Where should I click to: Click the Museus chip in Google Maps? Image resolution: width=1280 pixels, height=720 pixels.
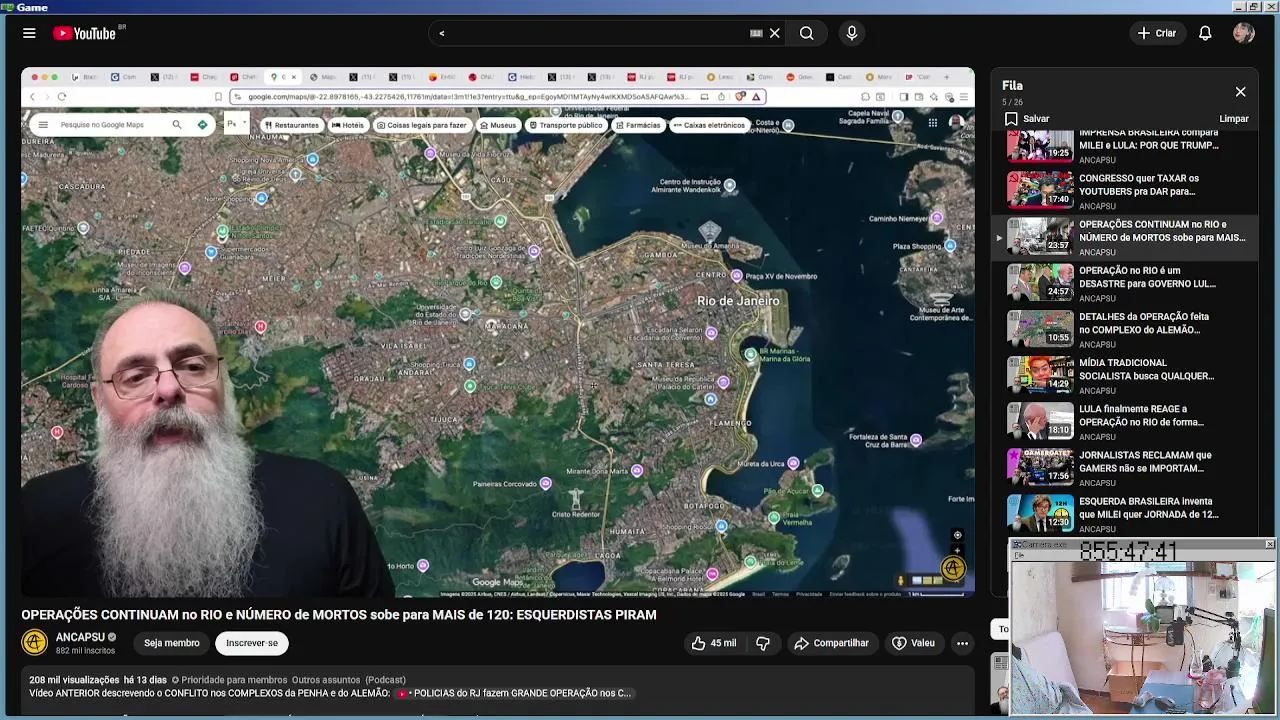point(498,125)
